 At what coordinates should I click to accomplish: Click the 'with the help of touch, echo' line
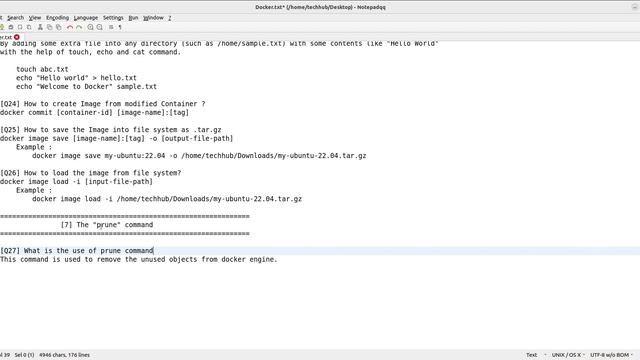point(90,52)
